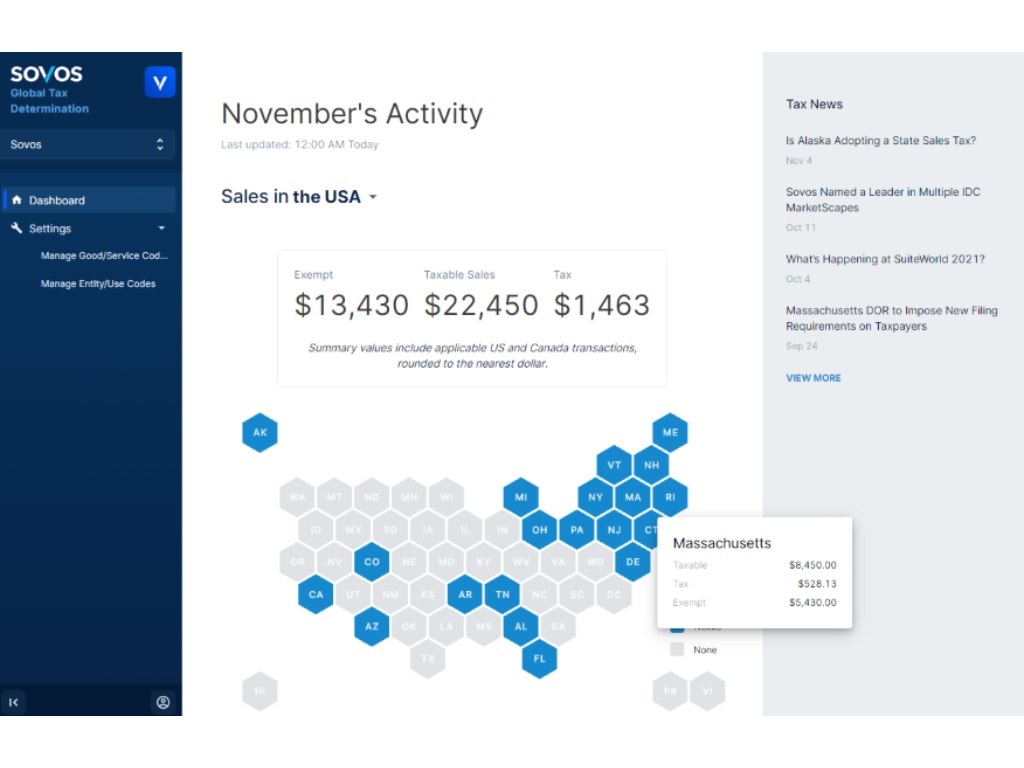Click the Dashboard home icon

coord(17,200)
